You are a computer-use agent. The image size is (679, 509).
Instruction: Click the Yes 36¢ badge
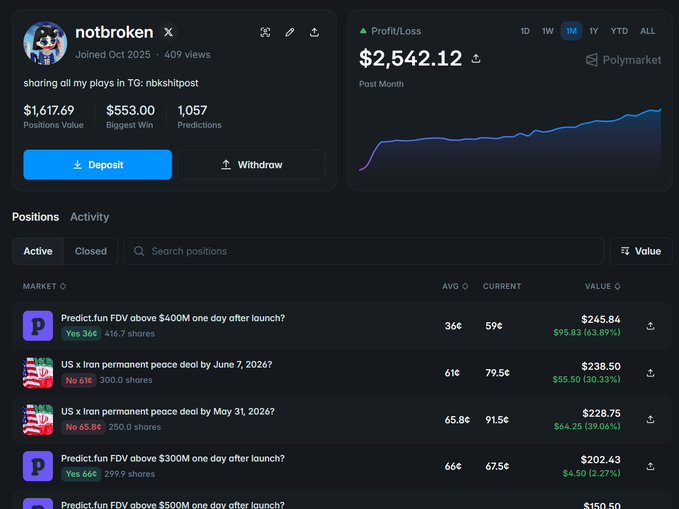tap(81, 334)
